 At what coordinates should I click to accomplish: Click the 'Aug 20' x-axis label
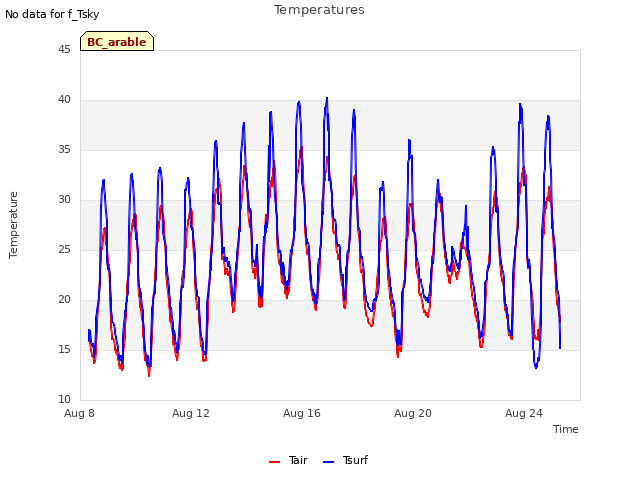tap(413, 413)
